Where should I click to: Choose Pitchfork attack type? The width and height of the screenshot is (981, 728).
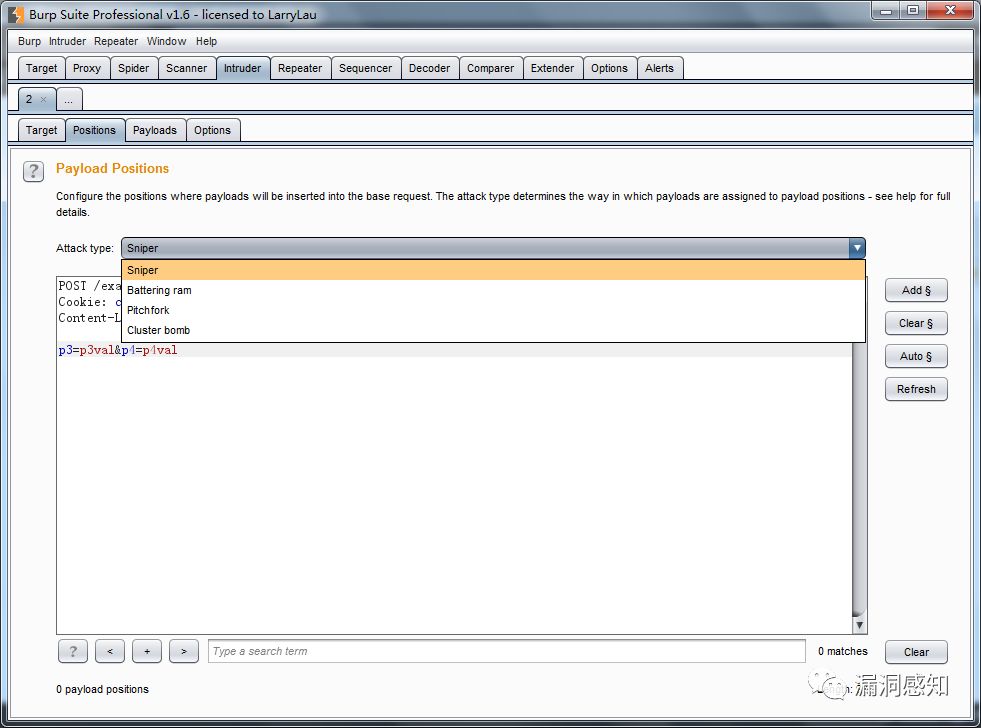(493, 310)
